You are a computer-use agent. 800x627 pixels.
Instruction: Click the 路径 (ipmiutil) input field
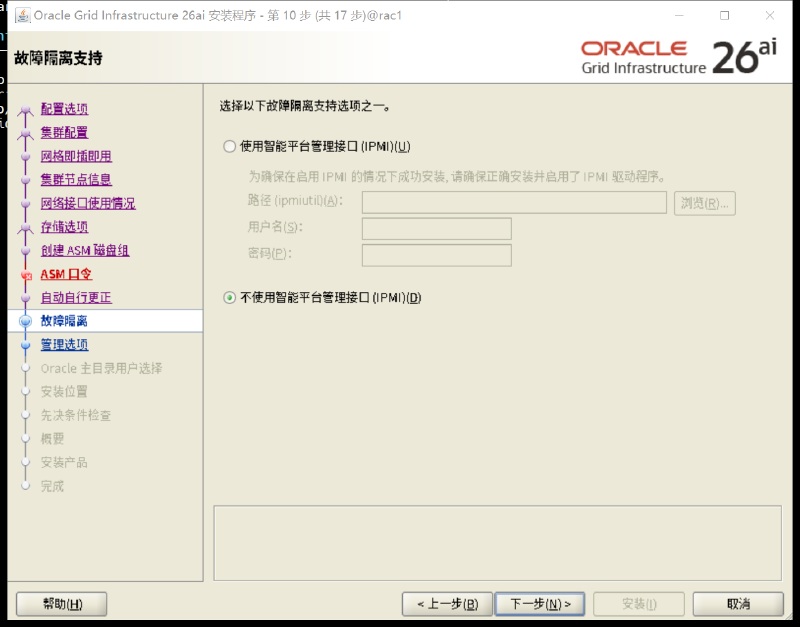pos(514,203)
